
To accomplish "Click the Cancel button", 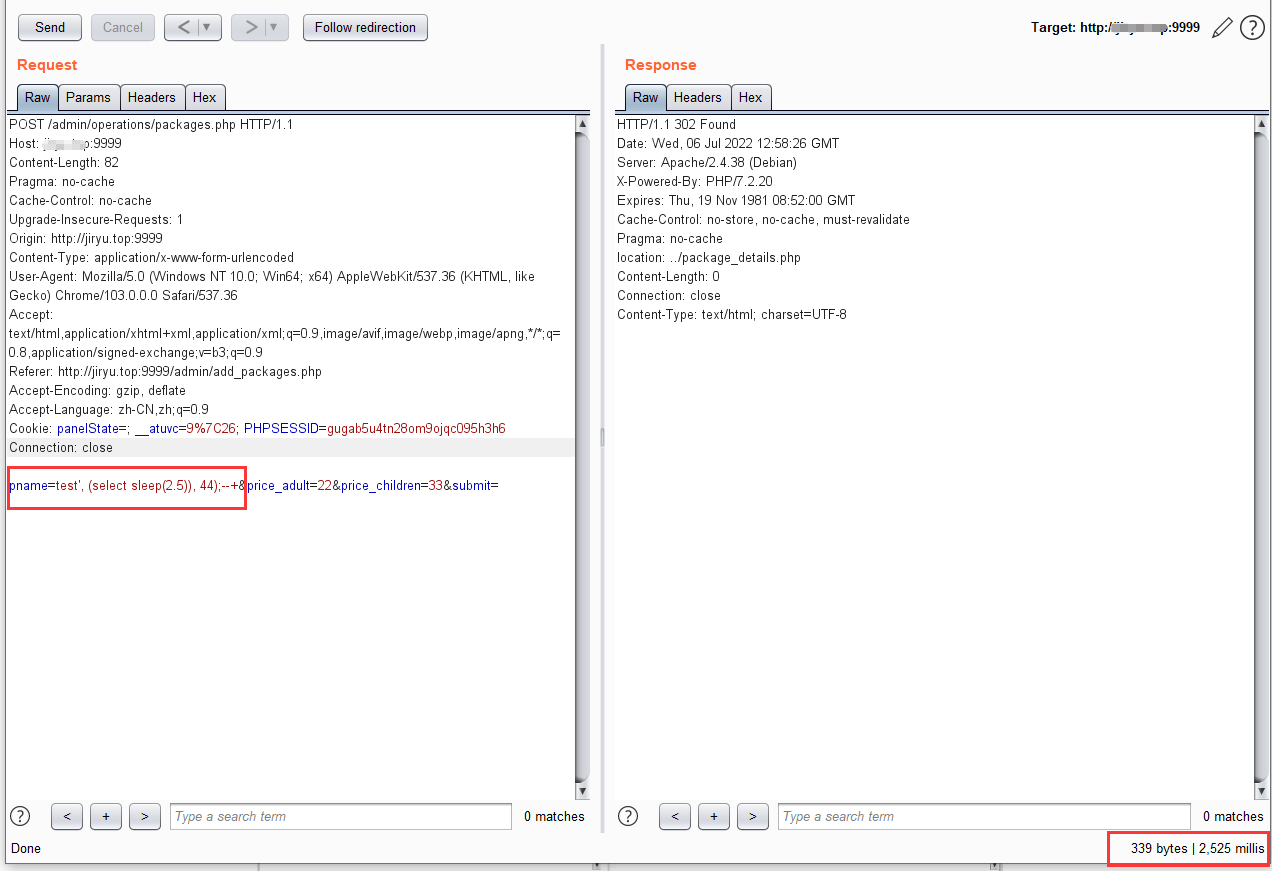I will [x=123, y=27].
